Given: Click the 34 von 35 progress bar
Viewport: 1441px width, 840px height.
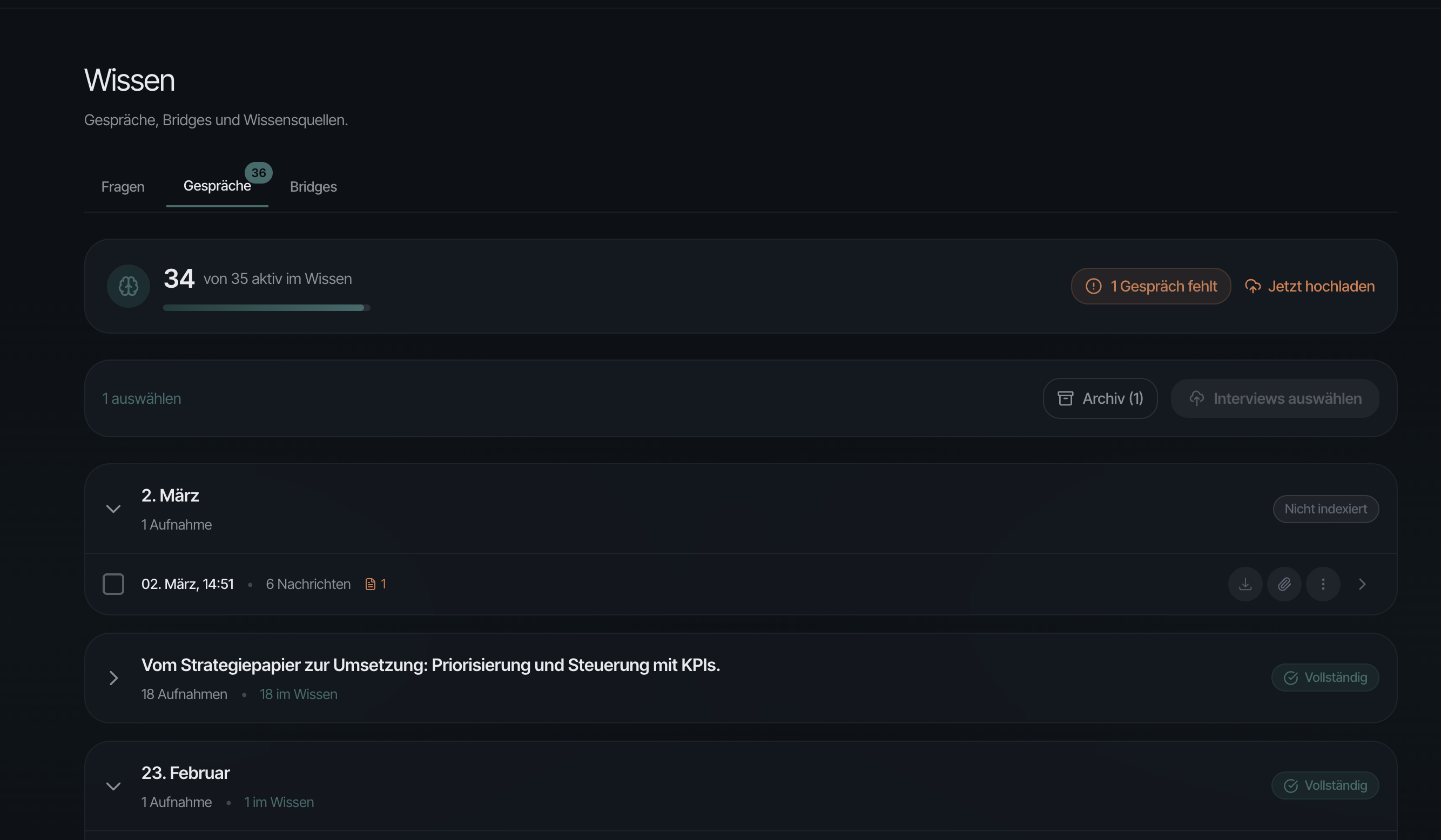Looking at the screenshot, I should 266,307.
